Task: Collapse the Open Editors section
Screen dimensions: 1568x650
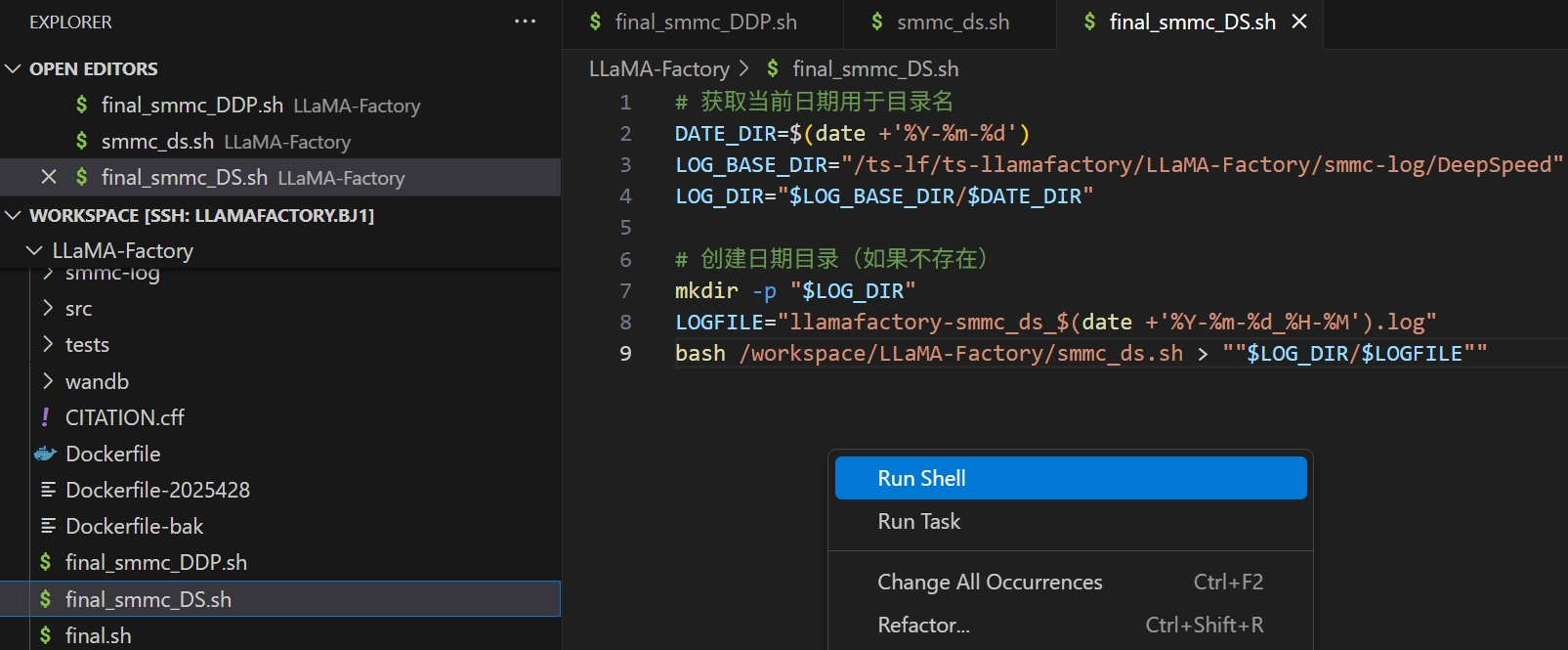Action: 14,68
